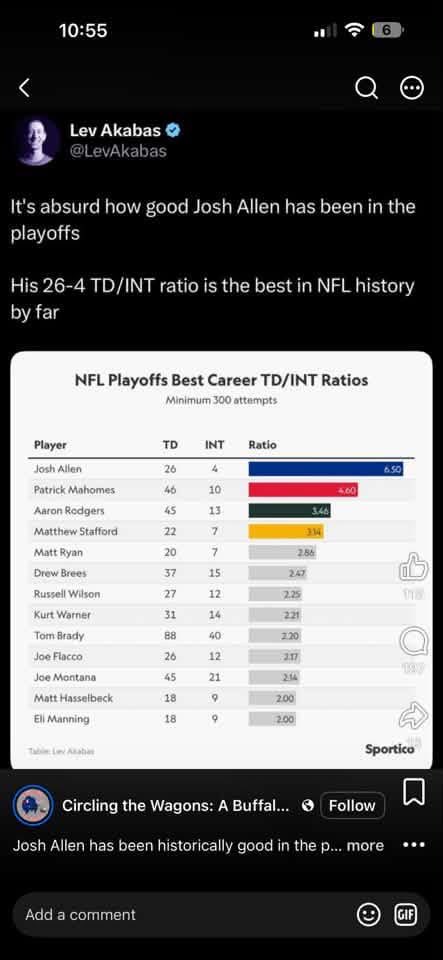443x960 pixels.
Task: Open GIF picker in comment bar
Action: pos(407,915)
